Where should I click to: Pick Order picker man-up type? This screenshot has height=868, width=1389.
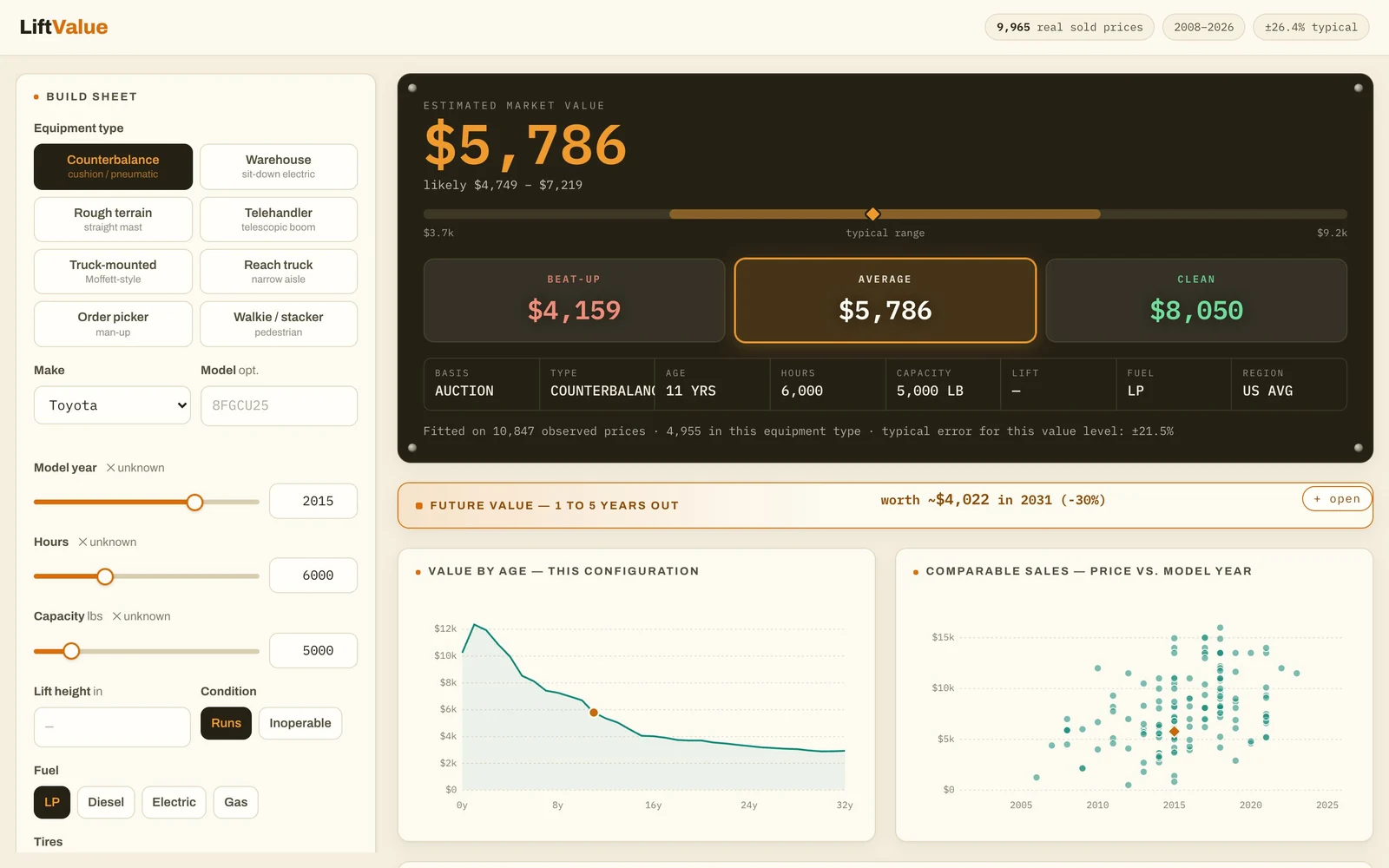click(113, 324)
